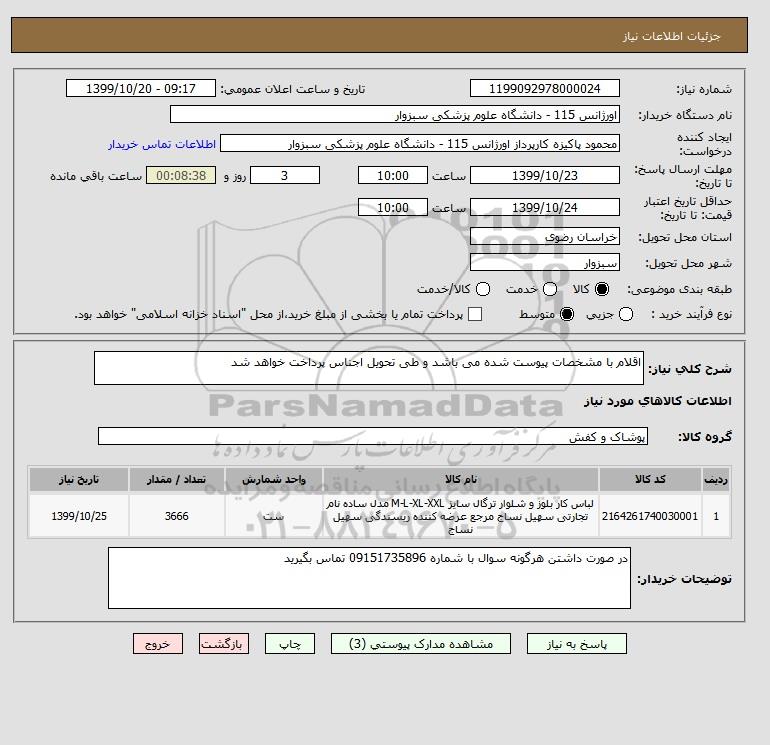Click the چاپ print button
Screen dimensions: 770x745
pos(290,643)
